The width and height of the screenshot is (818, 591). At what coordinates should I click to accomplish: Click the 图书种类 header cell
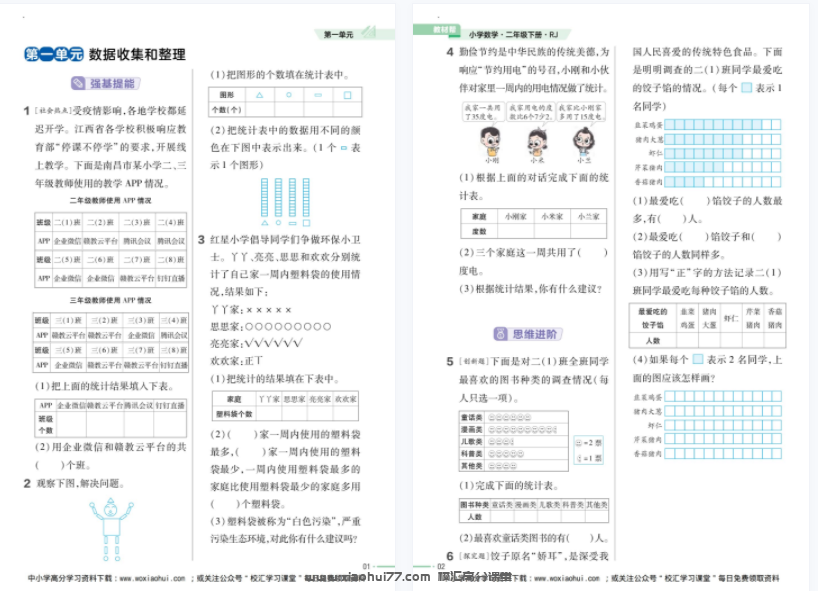[x=474, y=504]
